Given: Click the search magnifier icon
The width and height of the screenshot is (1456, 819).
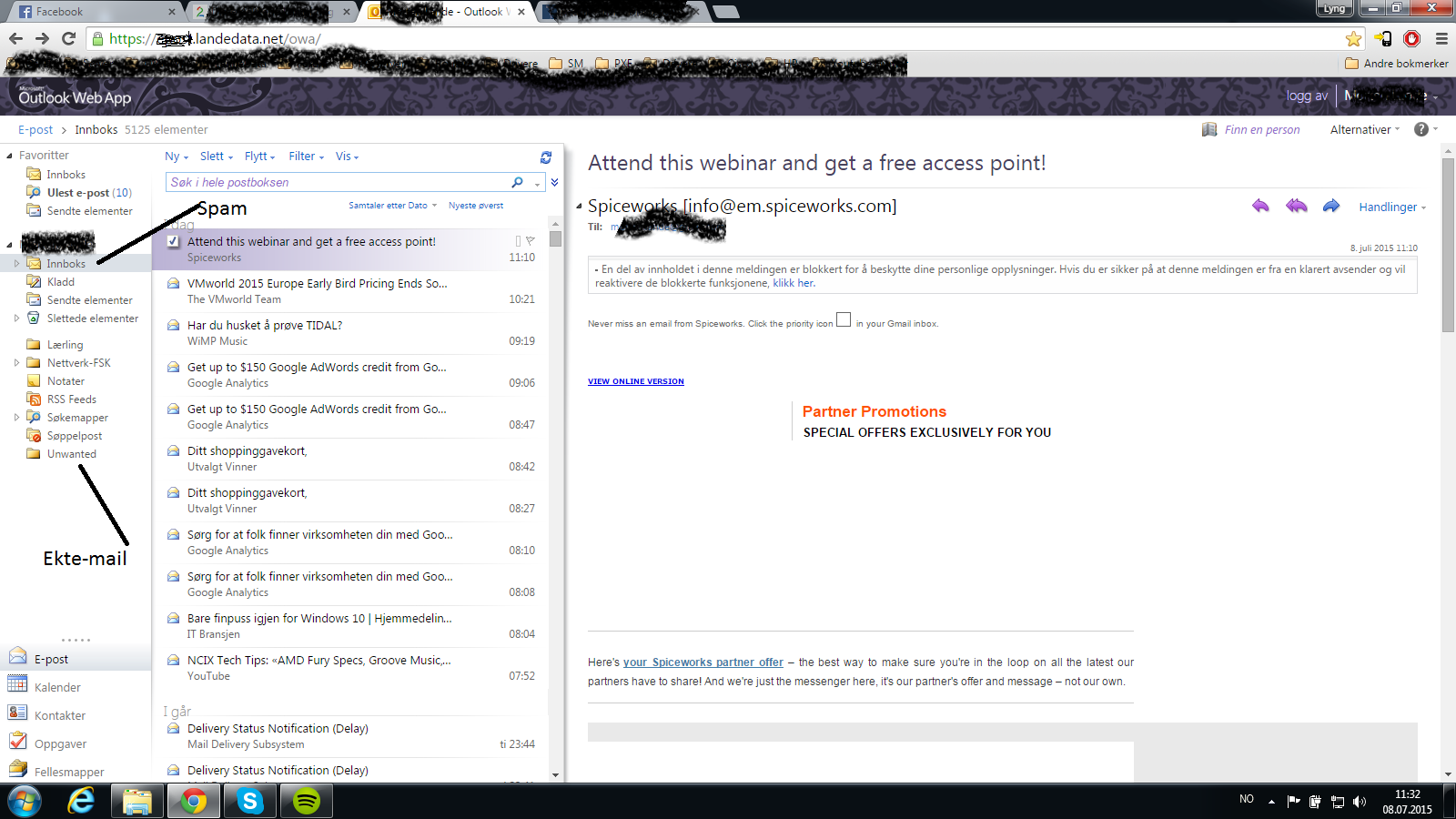Looking at the screenshot, I should pyautogui.click(x=518, y=182).
